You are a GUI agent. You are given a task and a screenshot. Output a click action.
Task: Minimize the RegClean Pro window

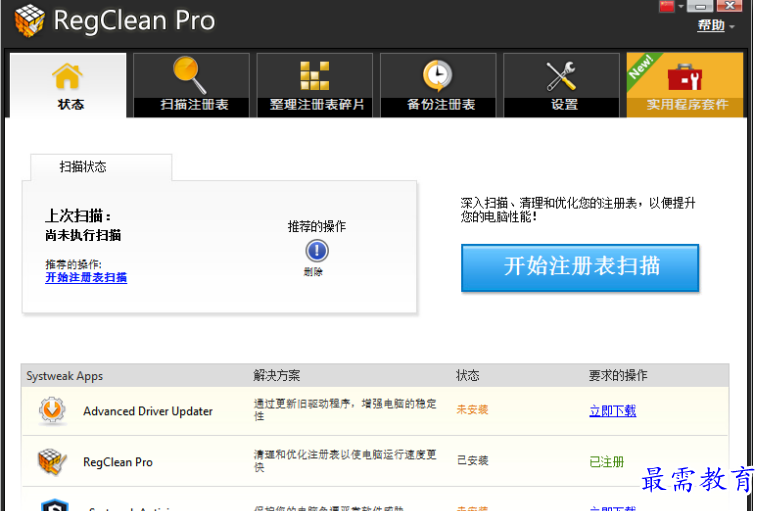(x=700, y=6)
